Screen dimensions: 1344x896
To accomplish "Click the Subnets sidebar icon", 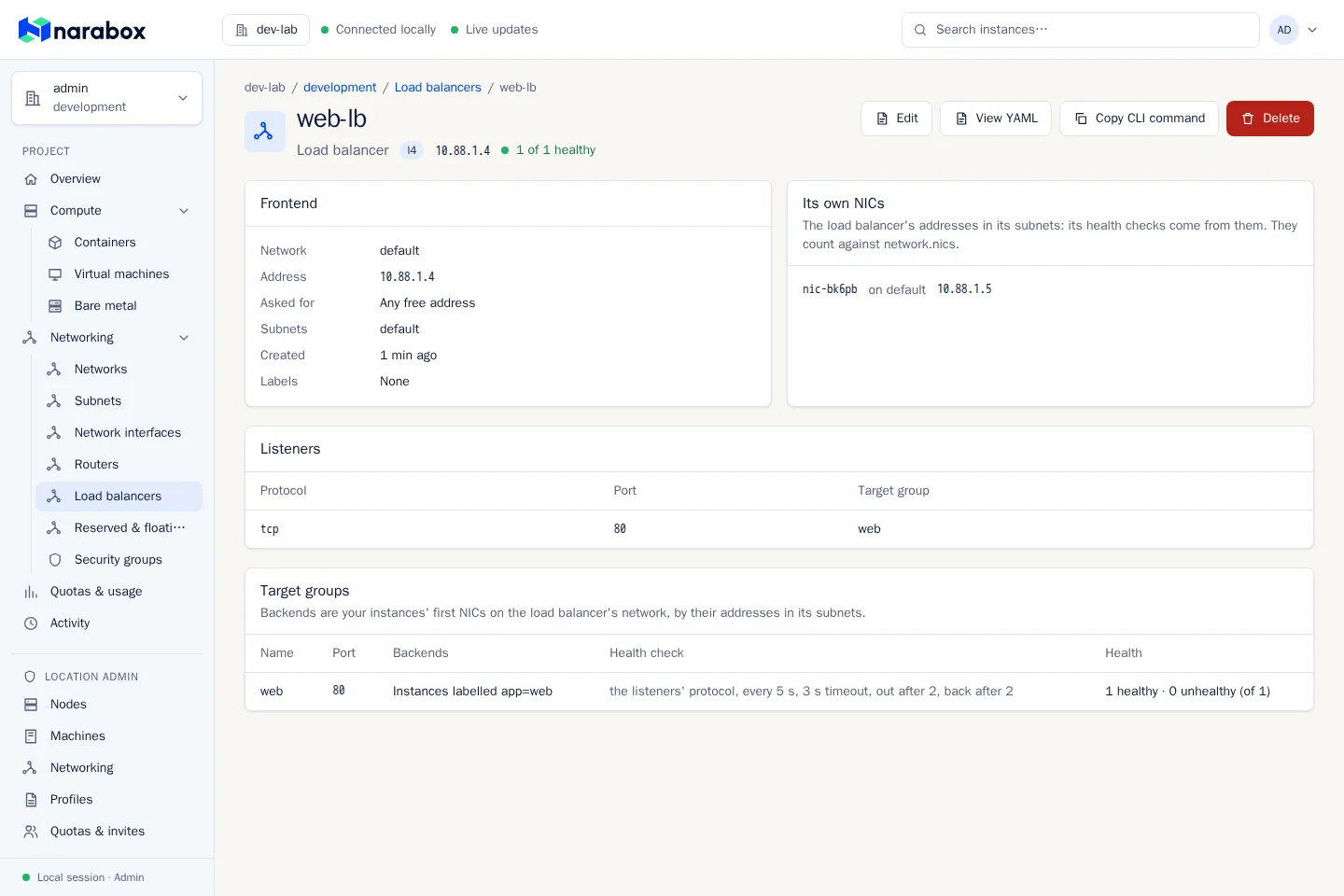I will point(54,401).
